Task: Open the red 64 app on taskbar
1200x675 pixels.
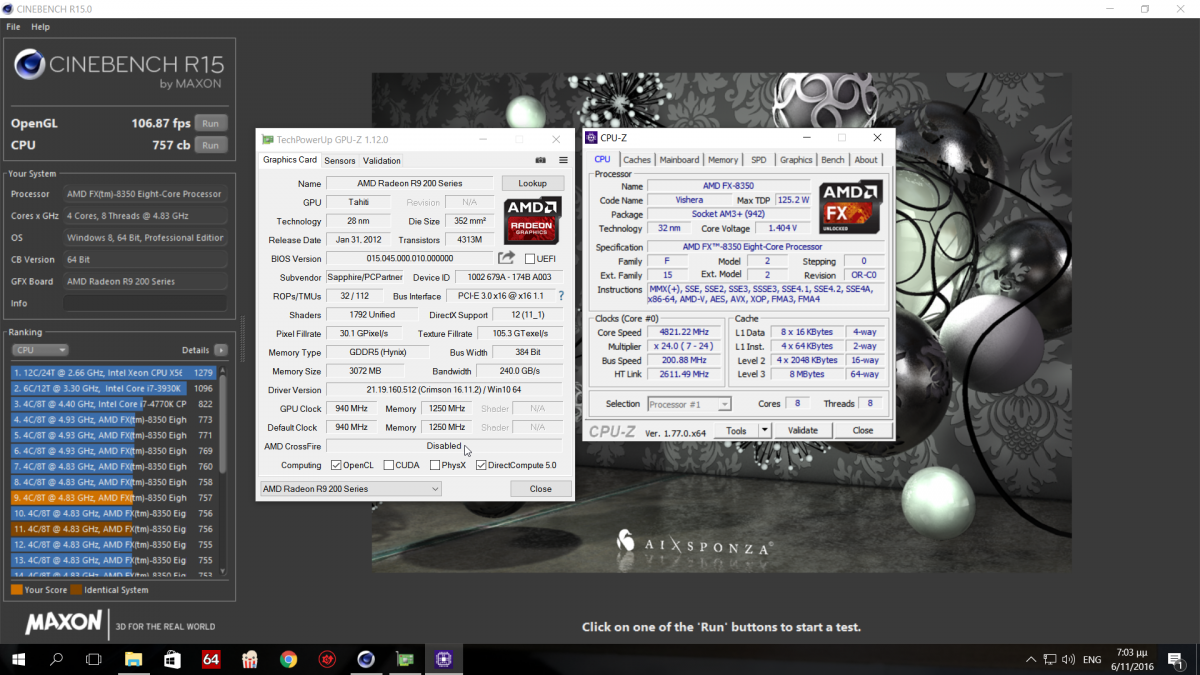Action: 211,659
